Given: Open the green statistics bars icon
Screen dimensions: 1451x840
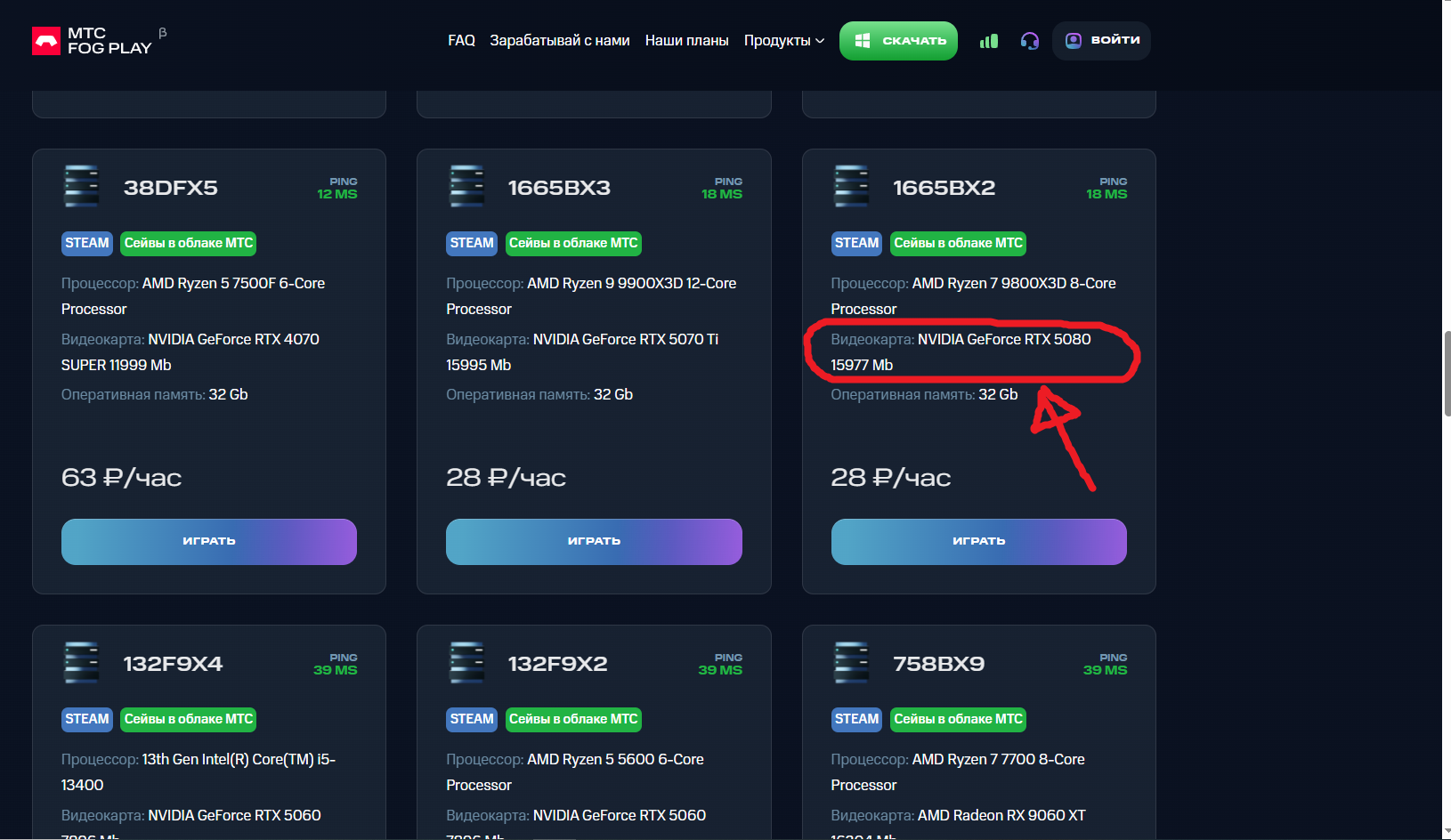Looking at the screenshot, I should (x=989, y=41).
